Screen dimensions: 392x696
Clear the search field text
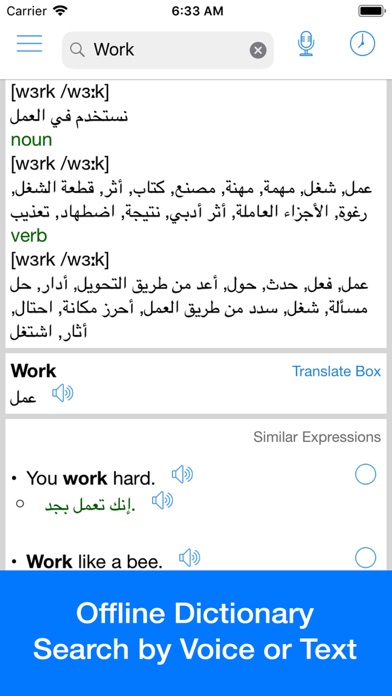258,50
